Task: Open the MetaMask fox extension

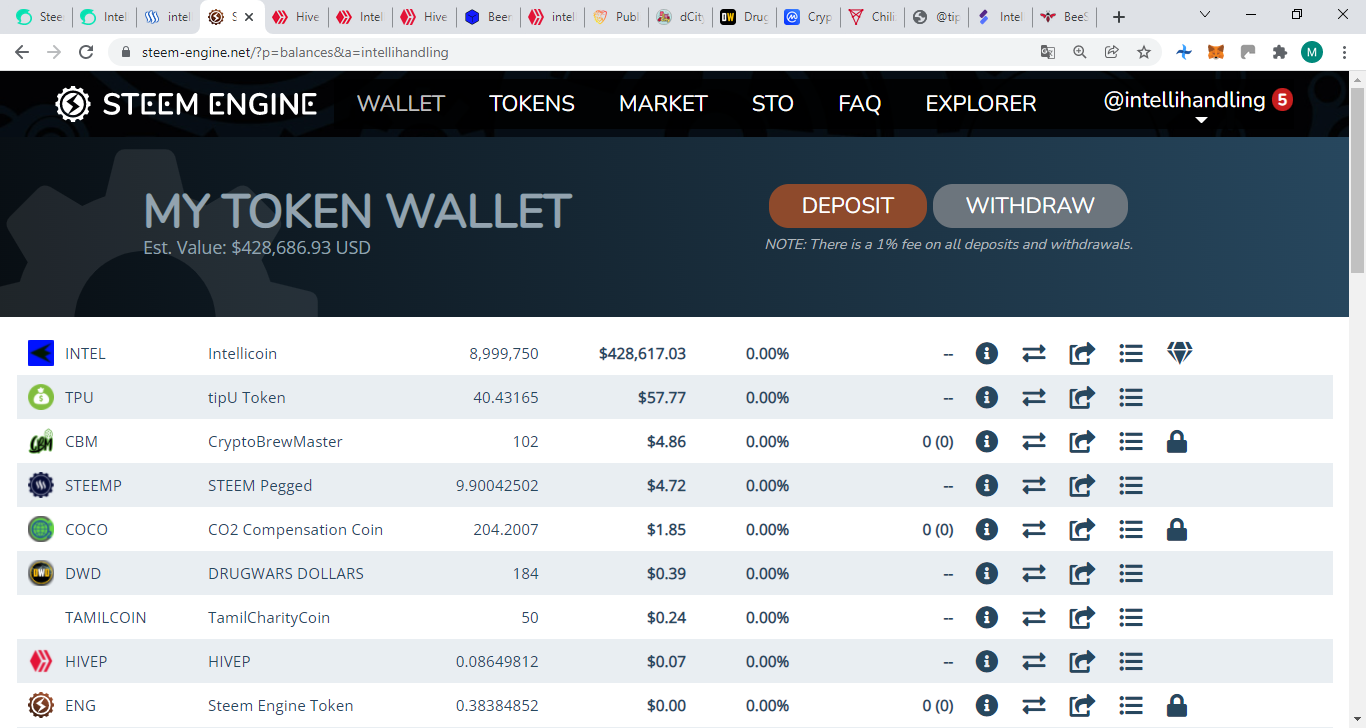Action: (1216, 52)
